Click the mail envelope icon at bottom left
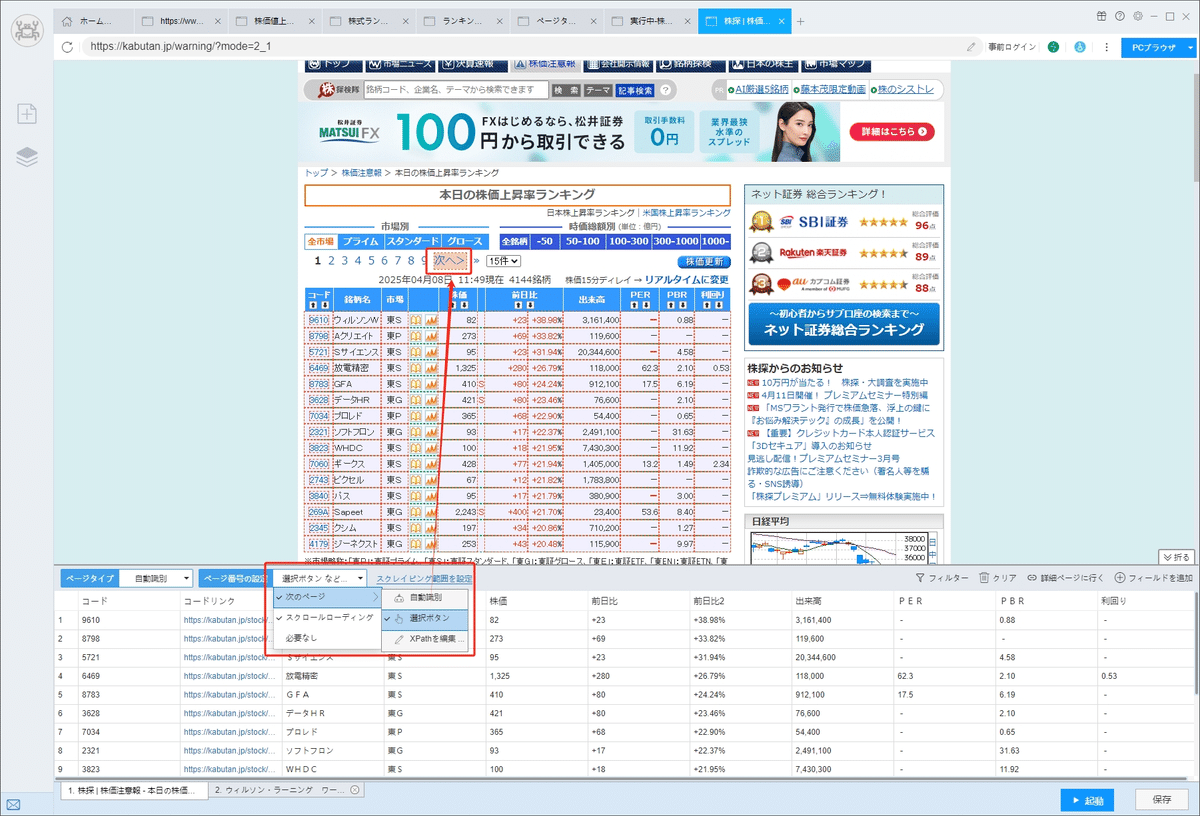Image resolution: width=1200 pixels, height=816 pixels. point(13,805)
